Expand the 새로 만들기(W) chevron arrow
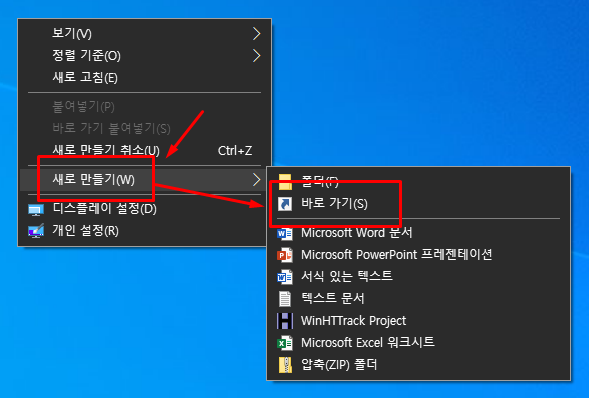This screenshot has width=589, height=398. [x=257, y=179]
